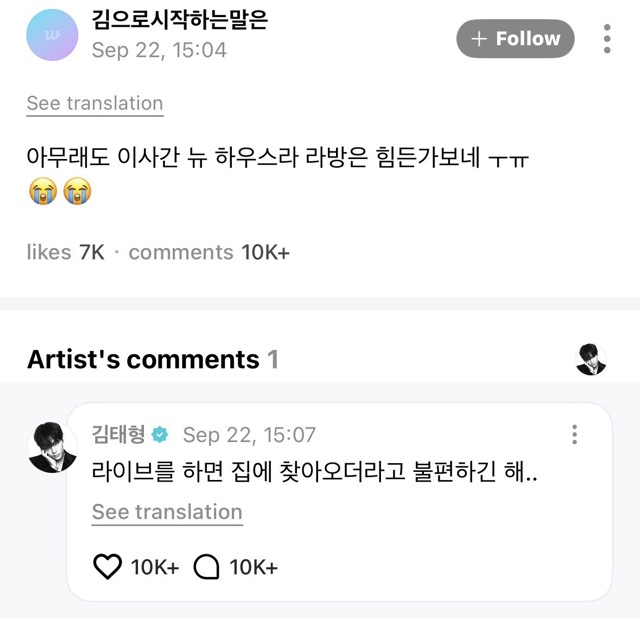Open replies via the speech bubble icon

tap(206, 567)
